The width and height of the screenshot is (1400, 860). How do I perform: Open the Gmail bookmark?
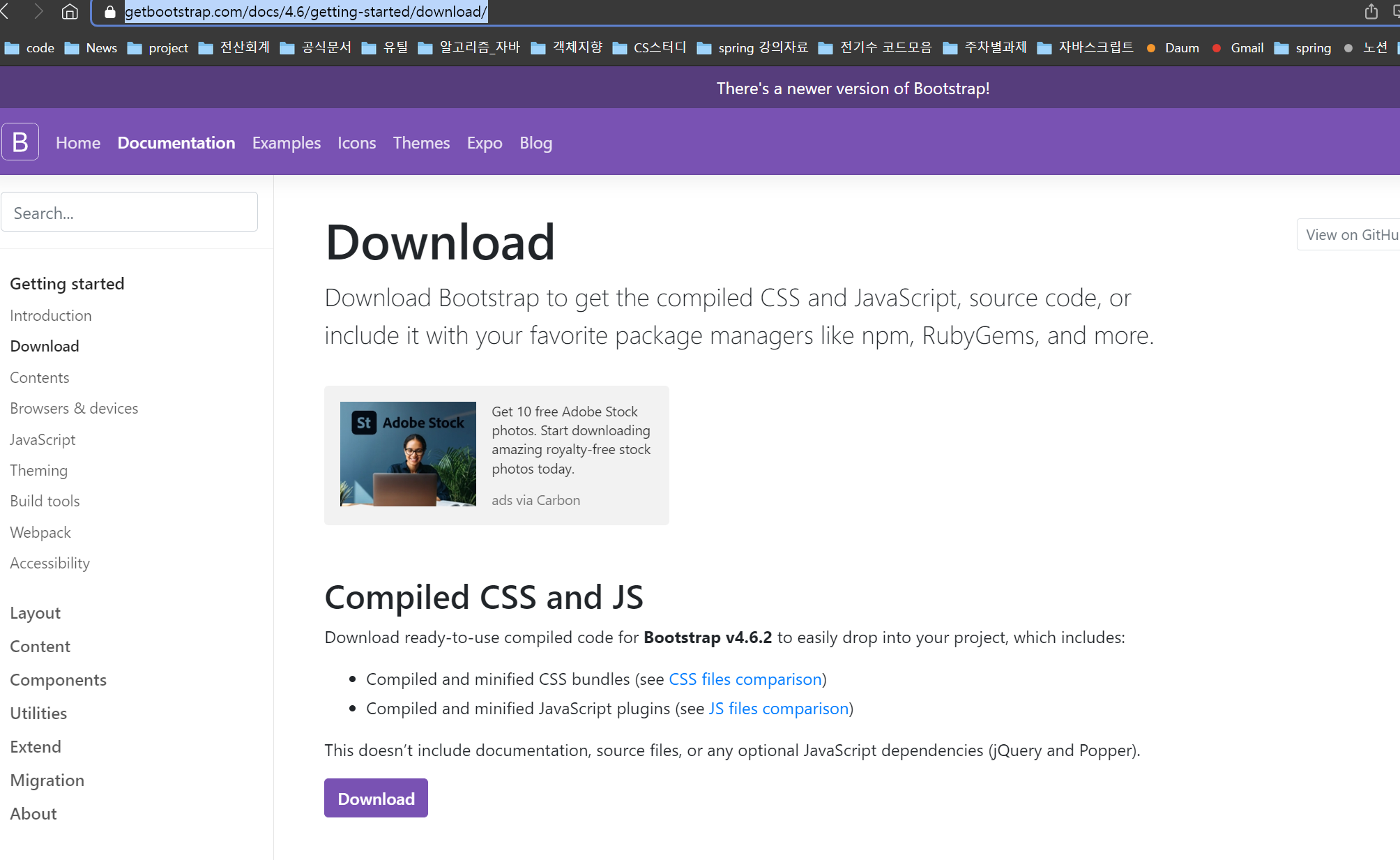click(x=1246, y=48)
